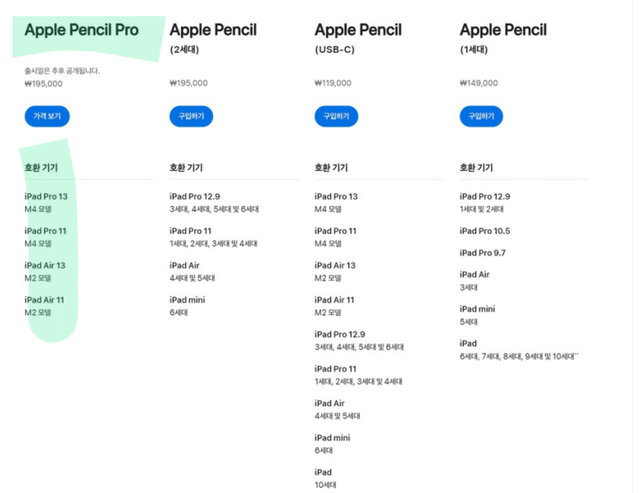Image resolution: width=640 pixels, height=493 pixels.
Task: Click iPad Pro 10.5 in the 1세대 list
Action: pyautogui.click(x=485, y=231)
